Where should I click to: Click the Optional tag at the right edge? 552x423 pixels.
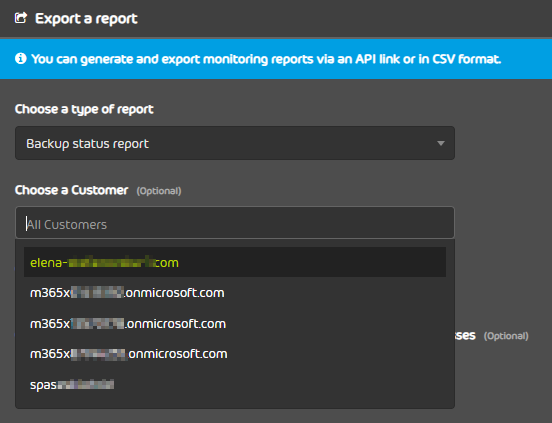click(506, 336)
